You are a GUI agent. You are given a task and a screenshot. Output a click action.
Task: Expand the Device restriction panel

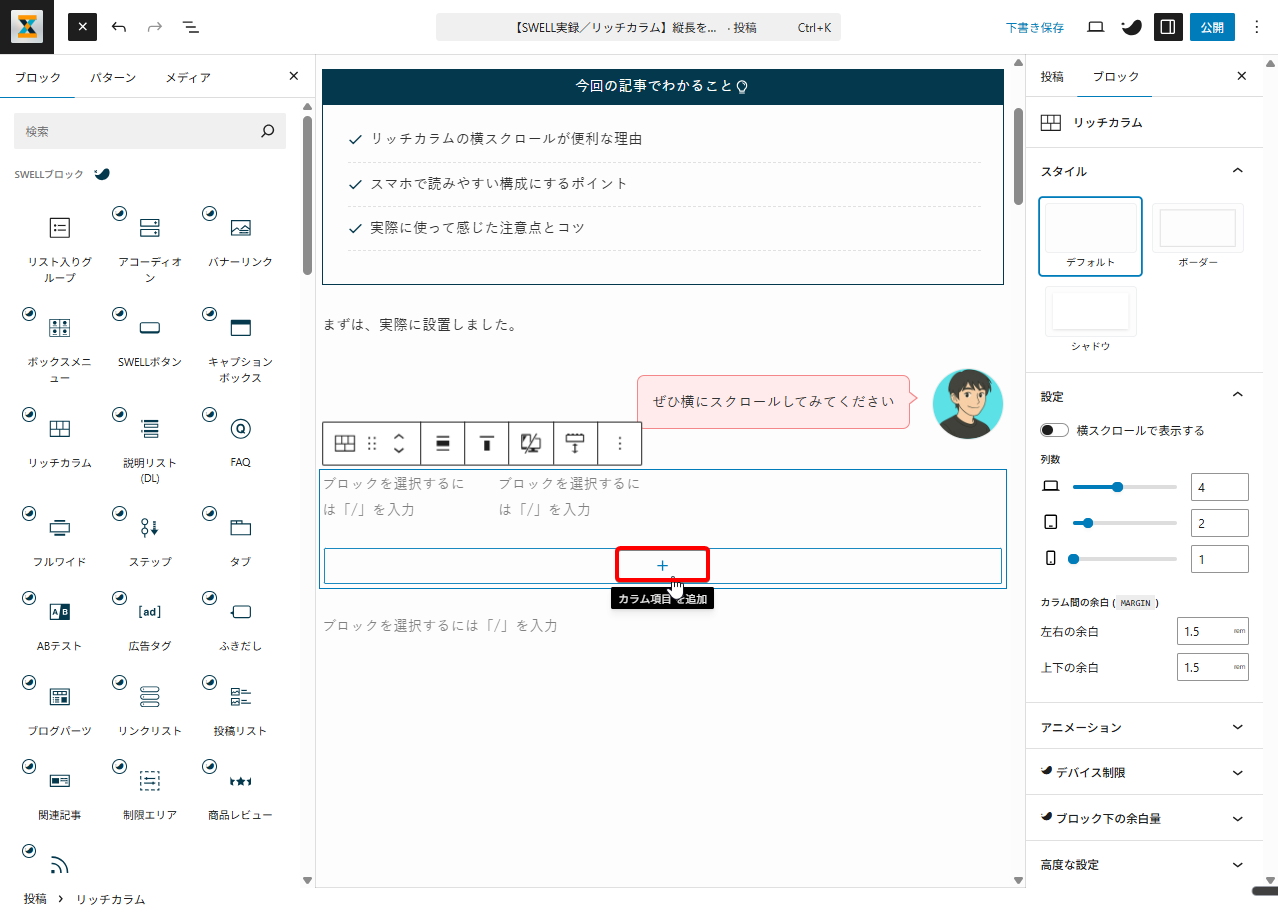click(x=1138, y=773)
